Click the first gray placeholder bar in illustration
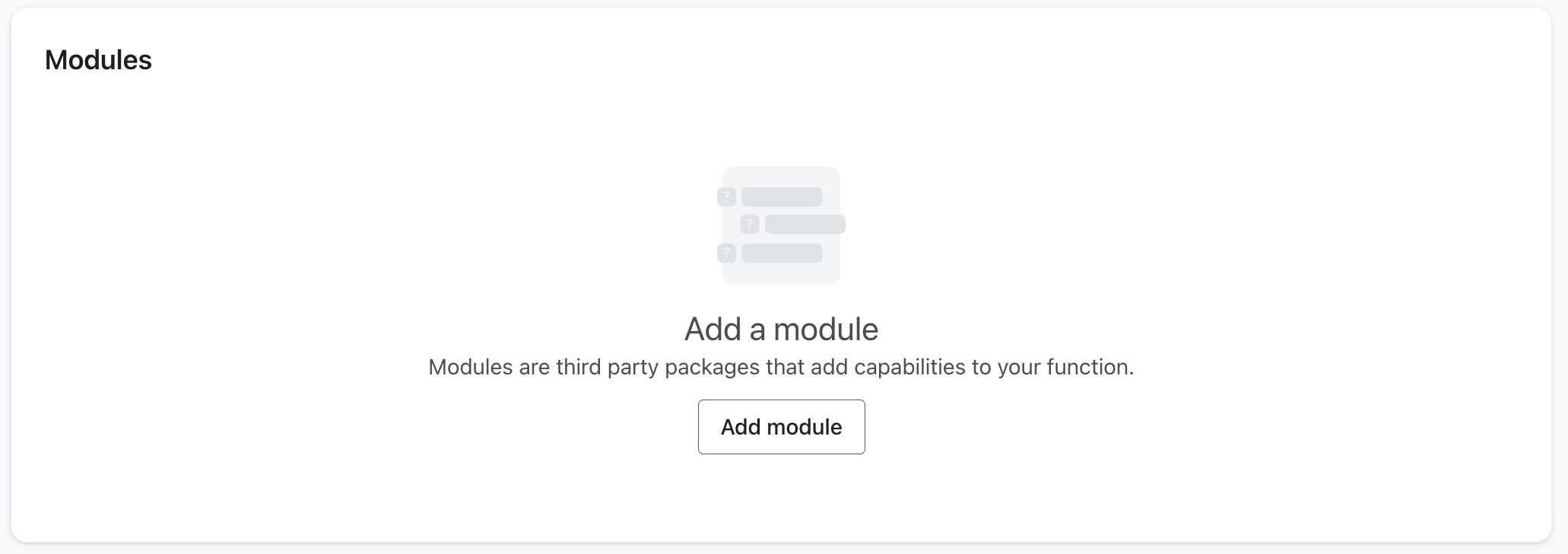The image size is (1568, 554). coord(782,196)
